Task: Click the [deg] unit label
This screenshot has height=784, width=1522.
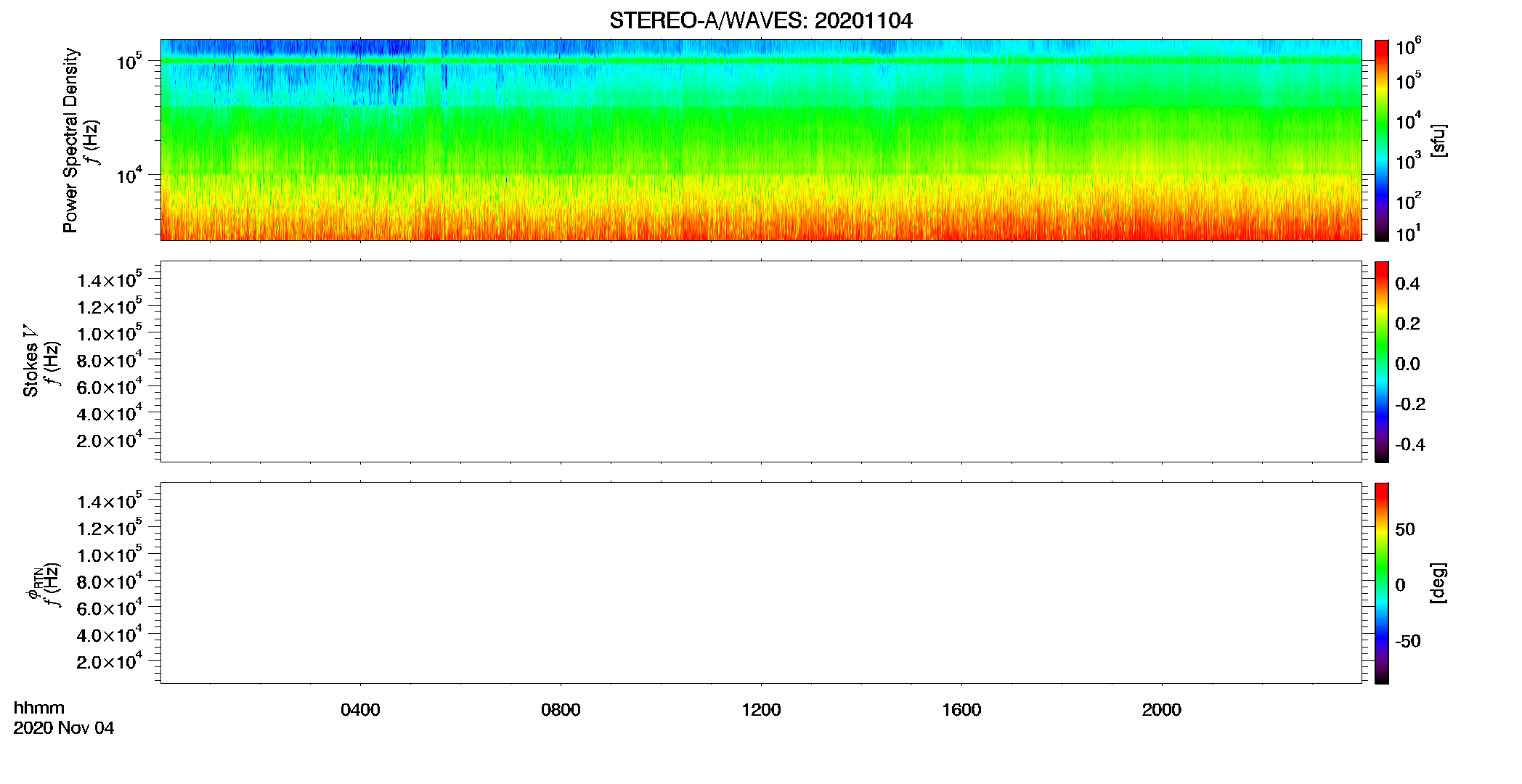Action: point(1438,583)
